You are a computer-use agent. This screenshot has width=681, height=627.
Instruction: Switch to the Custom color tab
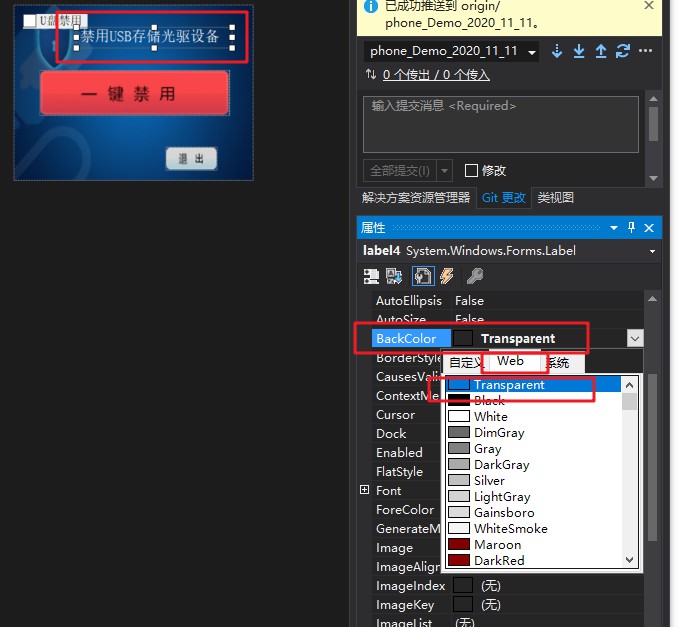click(465, 362)
